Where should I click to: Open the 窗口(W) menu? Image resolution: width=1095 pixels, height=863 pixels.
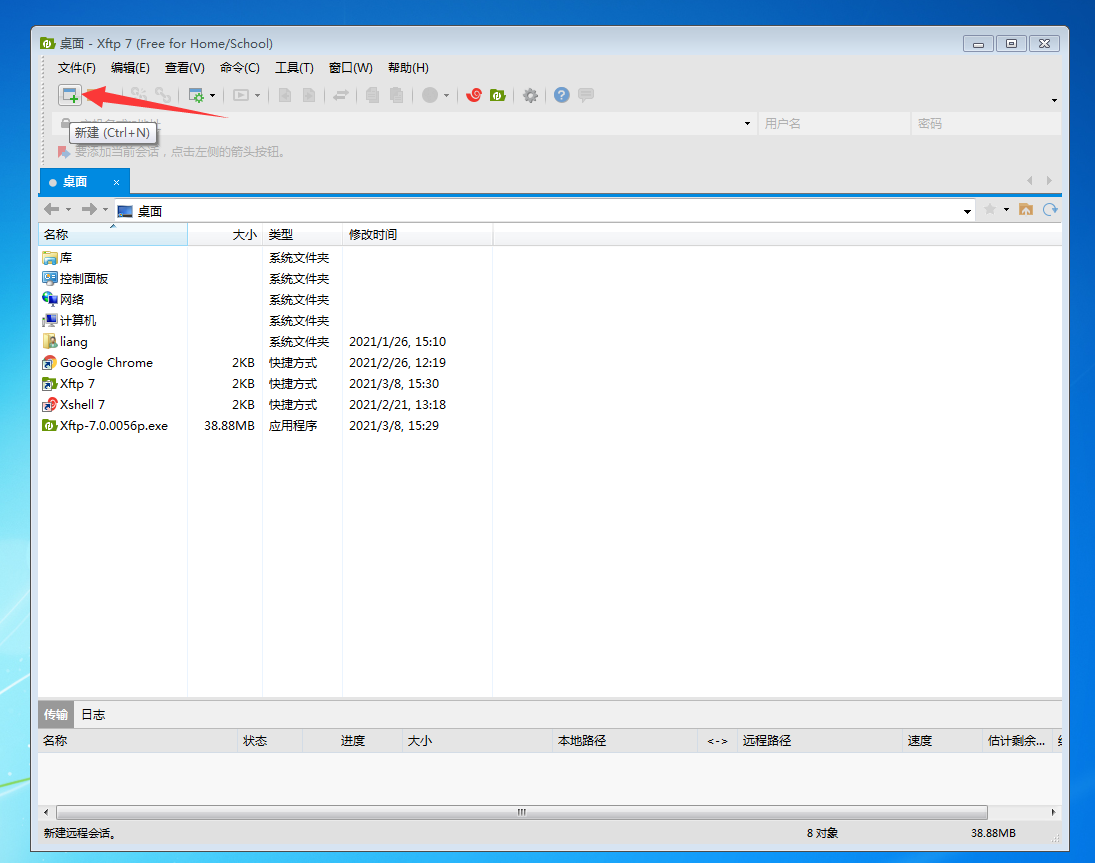click(351, 68)
